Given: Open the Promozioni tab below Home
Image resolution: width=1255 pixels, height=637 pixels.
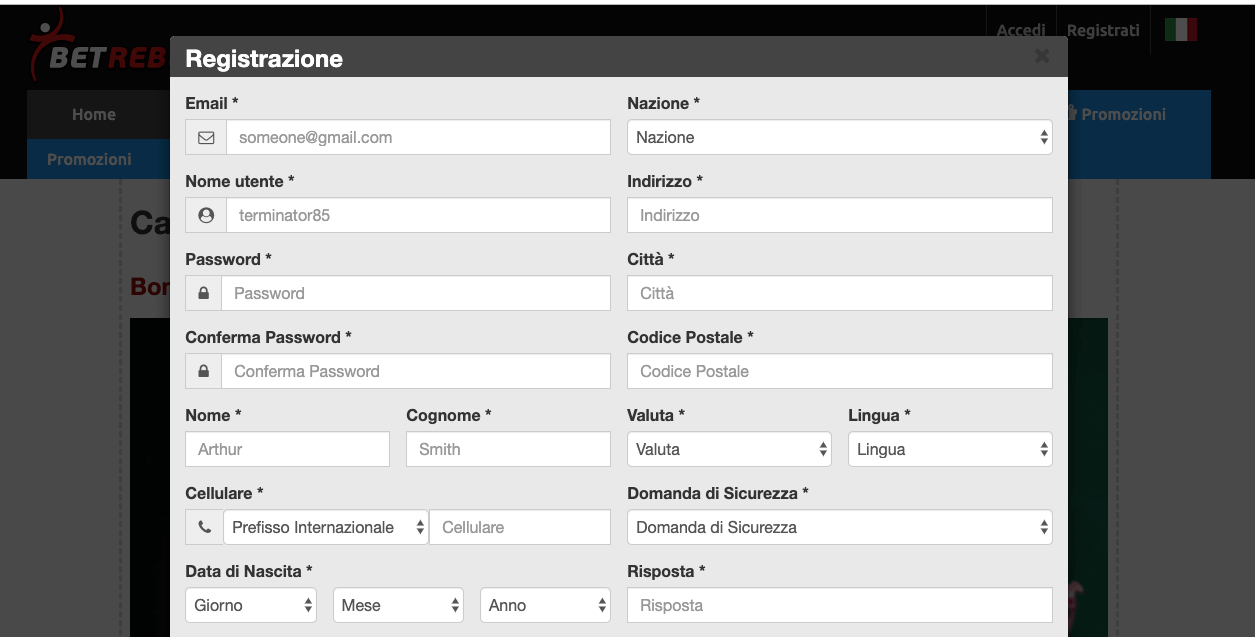Looking at the screenshot, I should pyautogui.click(x=89, y=159).
